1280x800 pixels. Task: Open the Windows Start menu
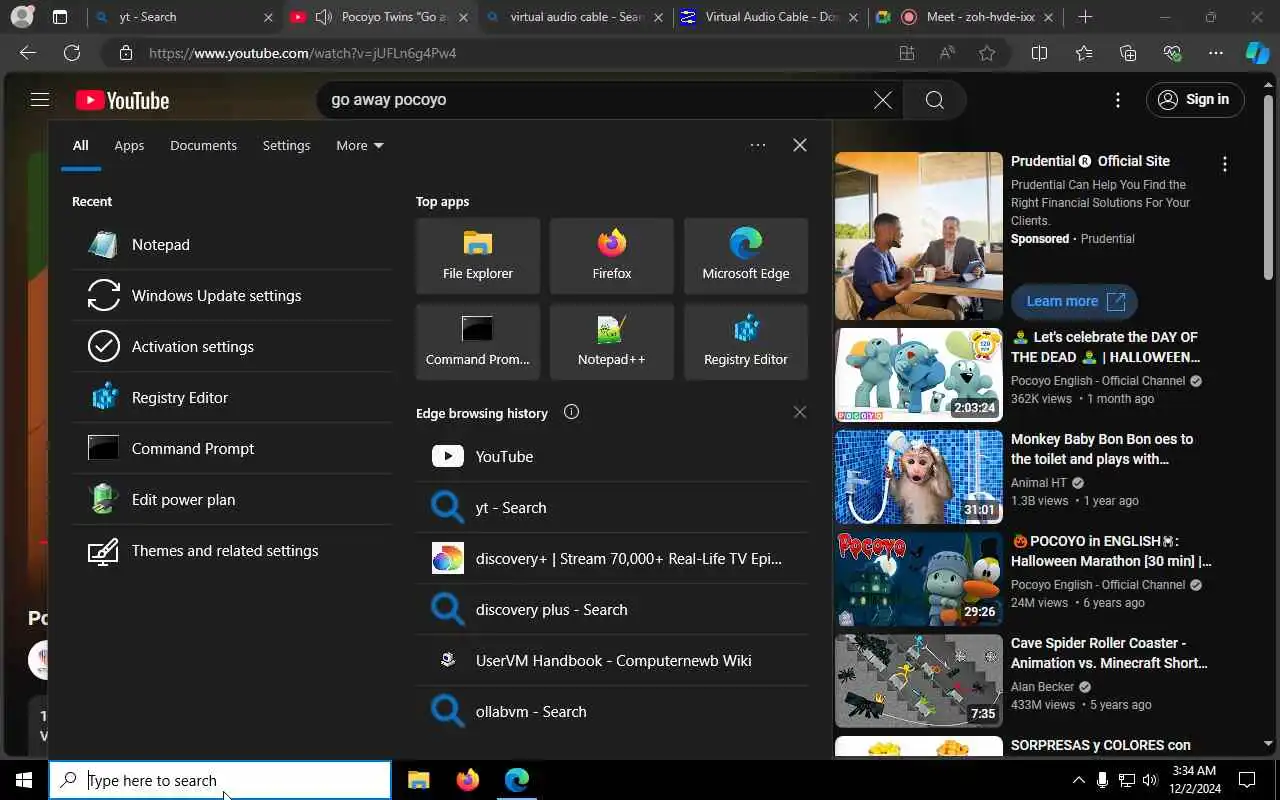point(24,780)
